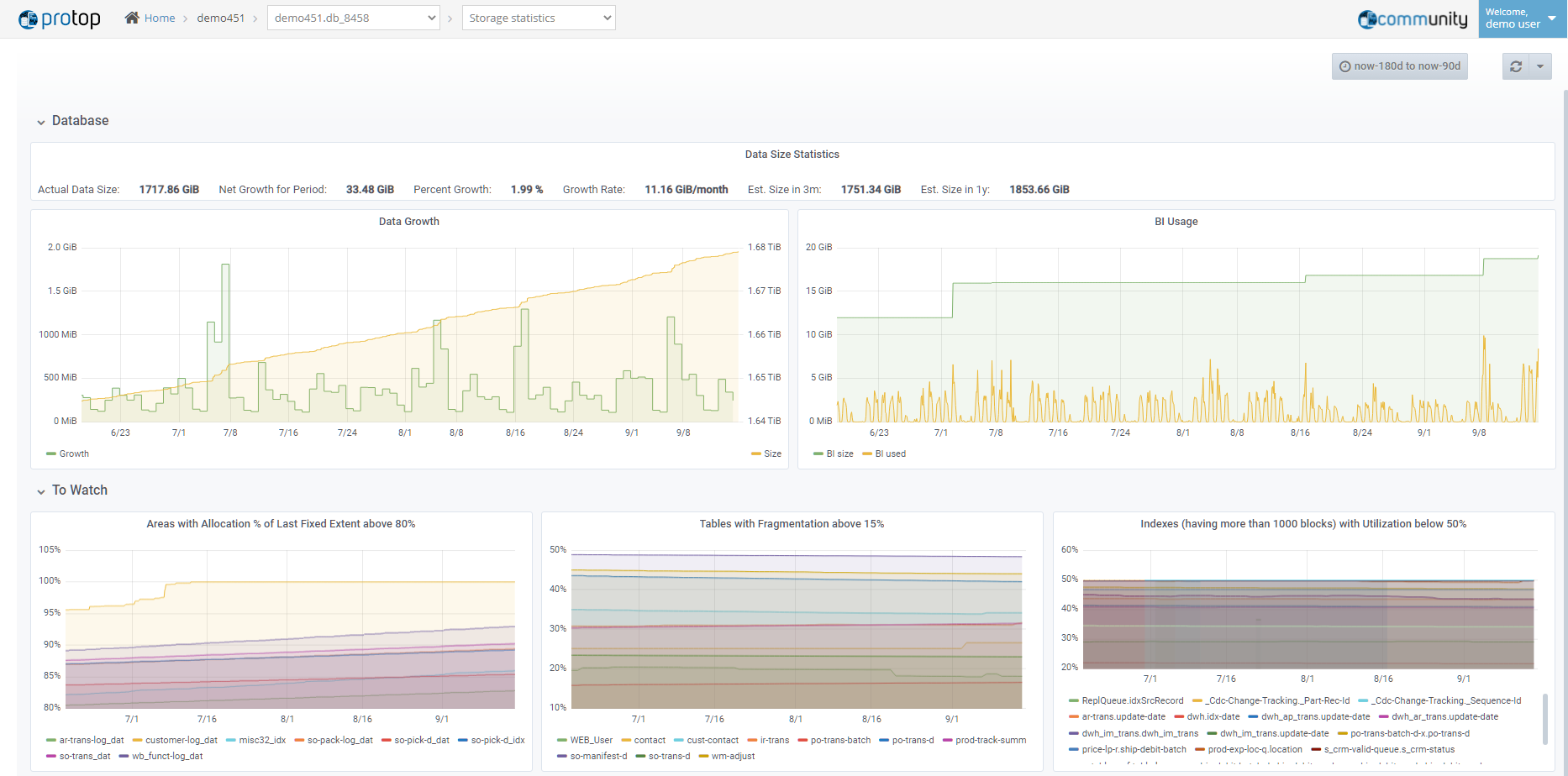Open the Storage statistics dashboard dropdown

[x=539, y=18]
